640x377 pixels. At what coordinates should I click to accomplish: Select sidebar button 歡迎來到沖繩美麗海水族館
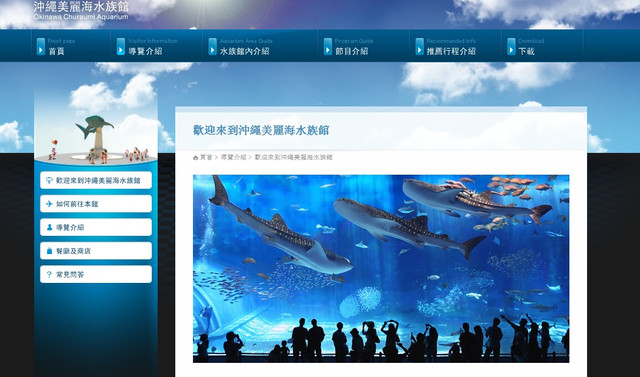pyautogui.click(x=96, y=180)
